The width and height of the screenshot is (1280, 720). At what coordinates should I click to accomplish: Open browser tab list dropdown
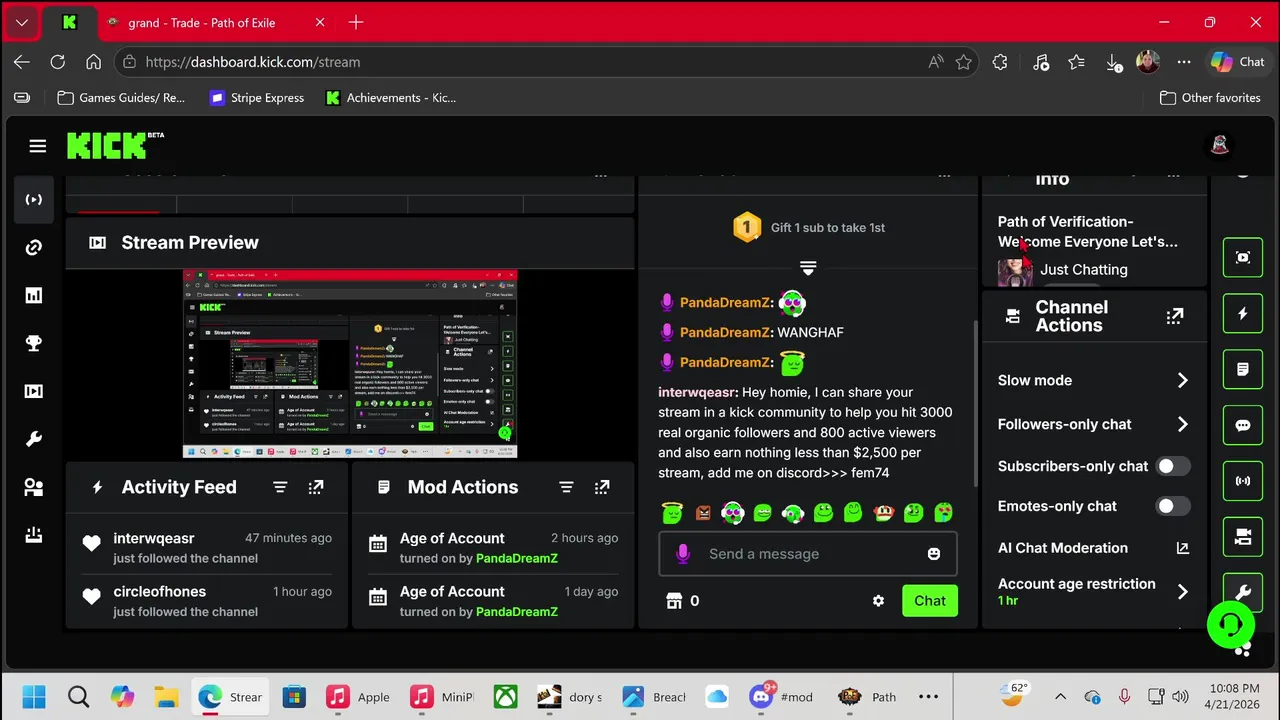click(x=21, y=22)
